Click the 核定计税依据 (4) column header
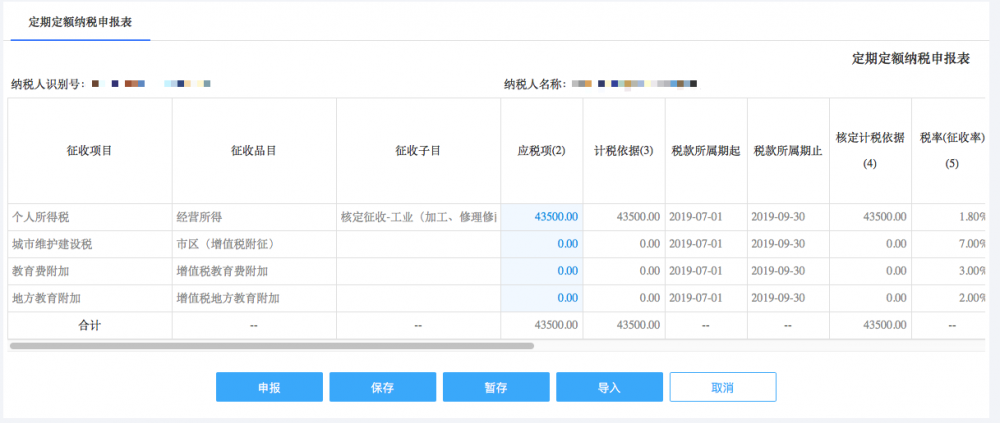Image resolution: width=1000 pixels, height=423 pixels. click(871, 151)
